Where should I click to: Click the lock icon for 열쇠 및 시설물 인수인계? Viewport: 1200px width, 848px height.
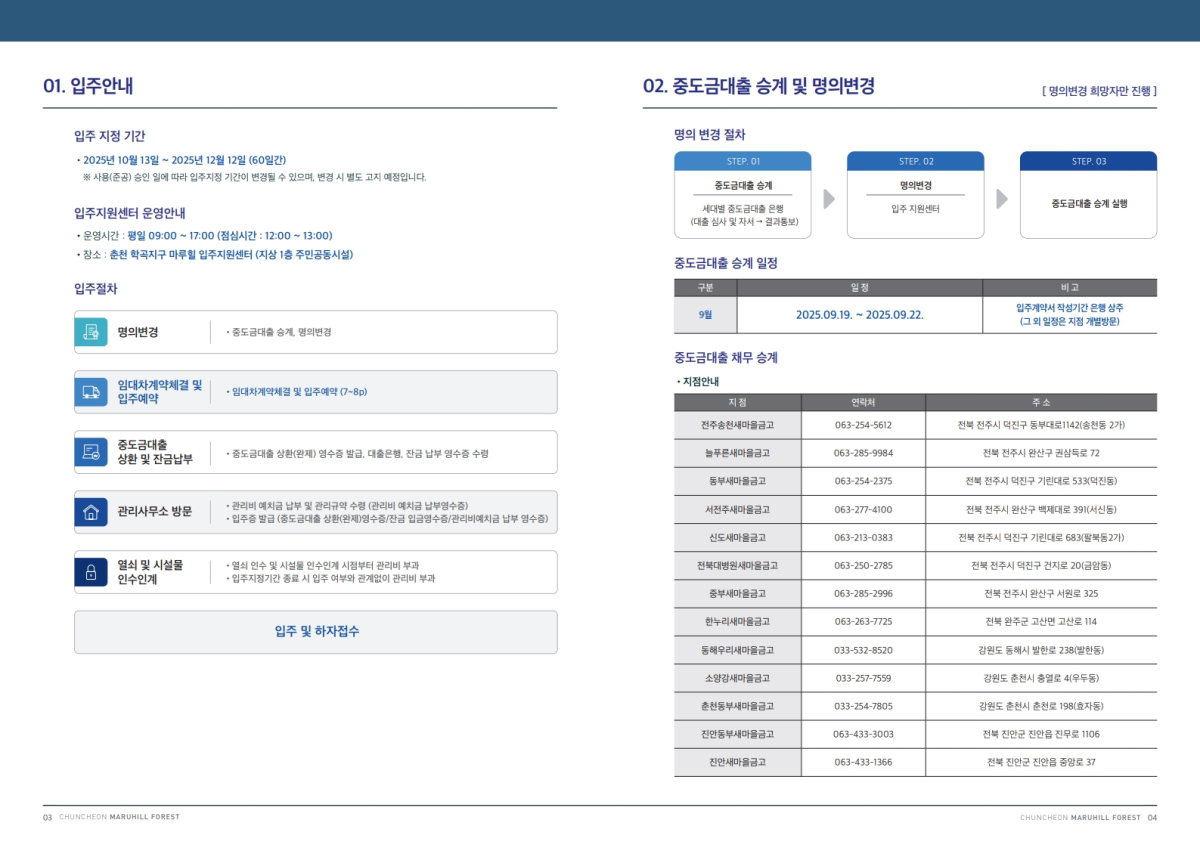coord(91,572)
